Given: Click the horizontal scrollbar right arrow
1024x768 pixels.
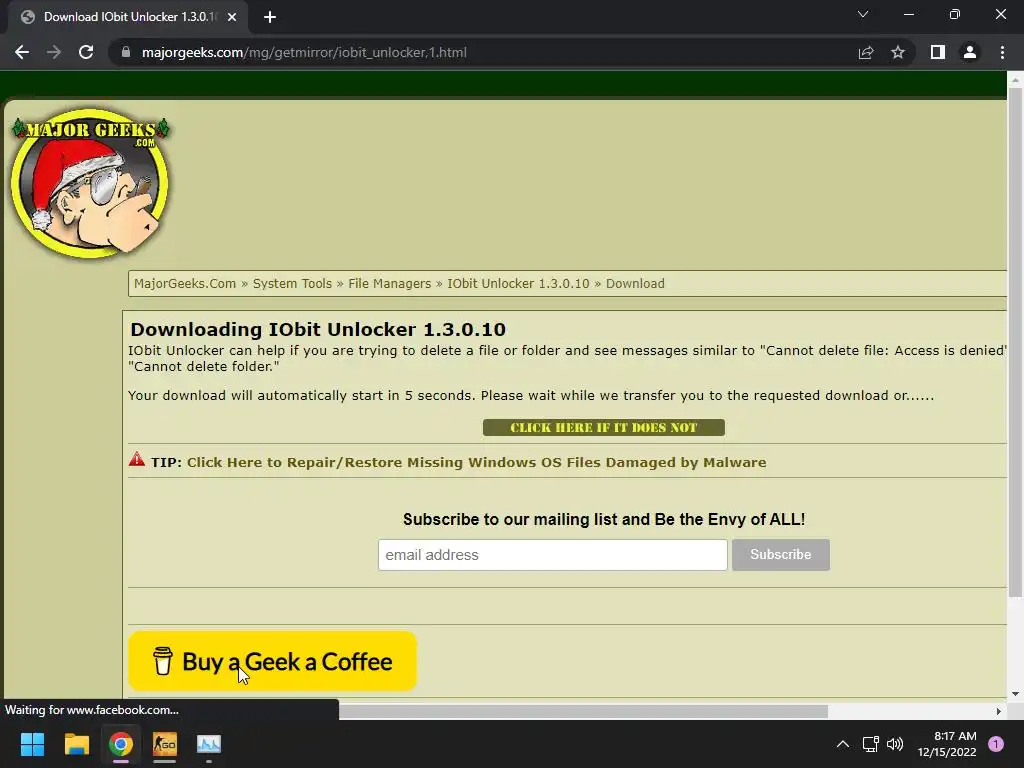Looking at the screenshot, I should tap(999, 711).
